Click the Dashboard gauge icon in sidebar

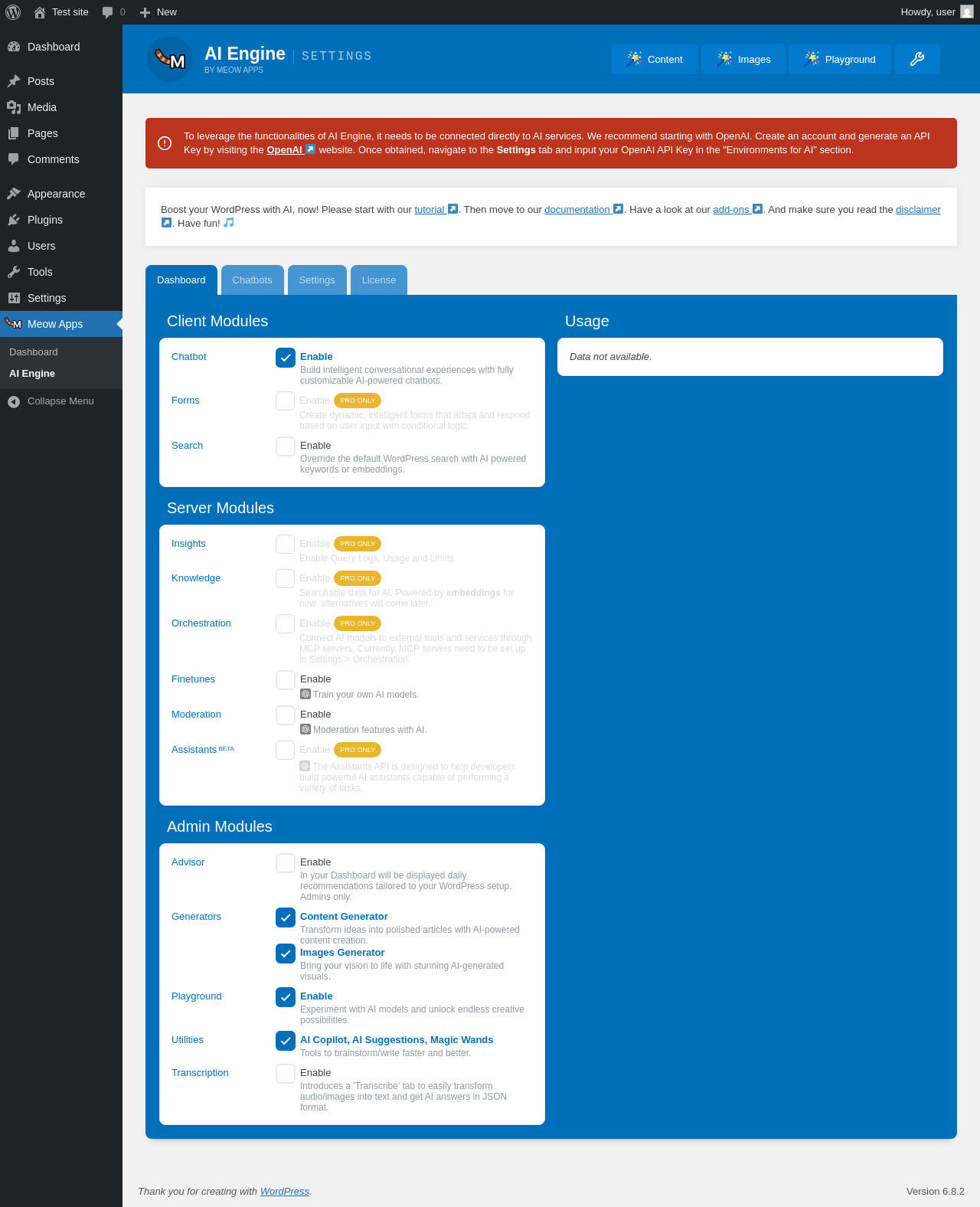pyautogui.click(x=14, y=47)
